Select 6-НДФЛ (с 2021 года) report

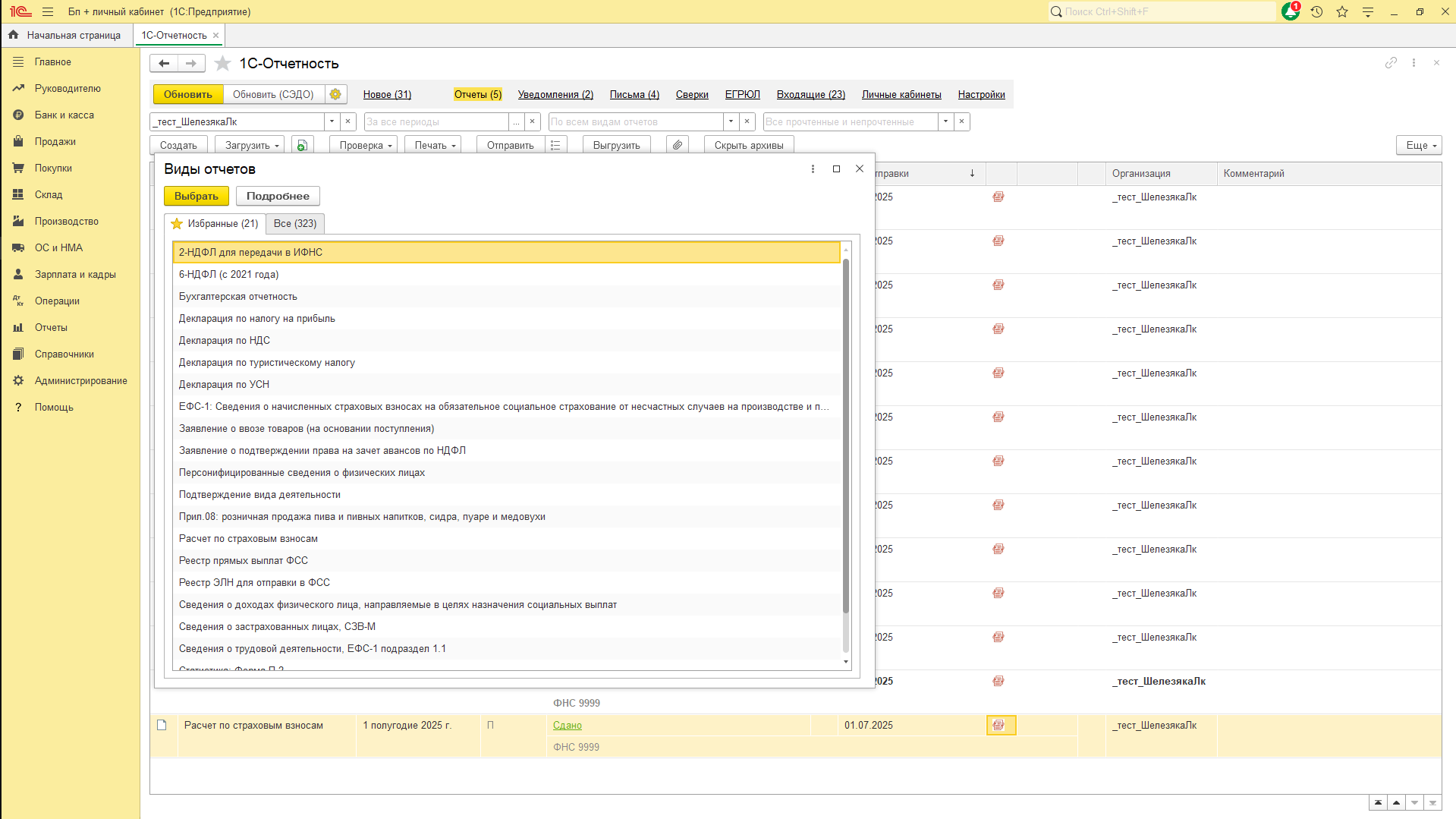[x=507, y=274]
